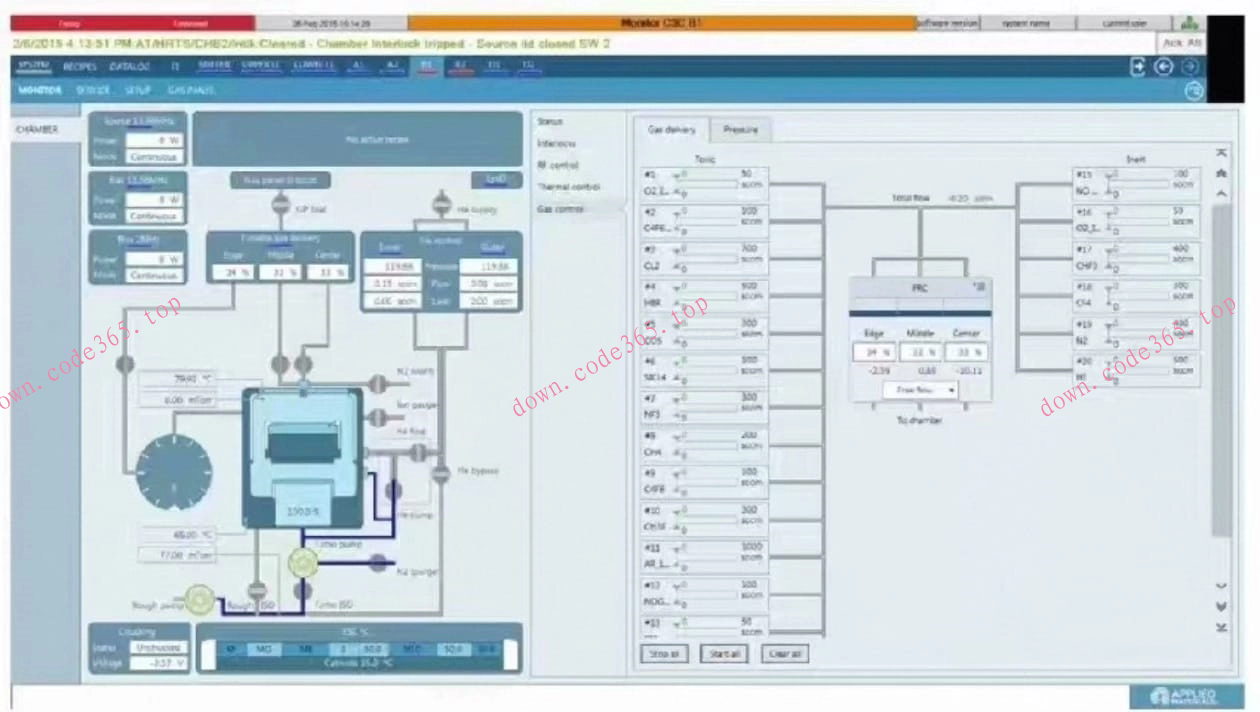Click the gas delivery vertical scrollbar
Image resolution: width=1260 pixels, height=712 pixels.
[1221, 370]
